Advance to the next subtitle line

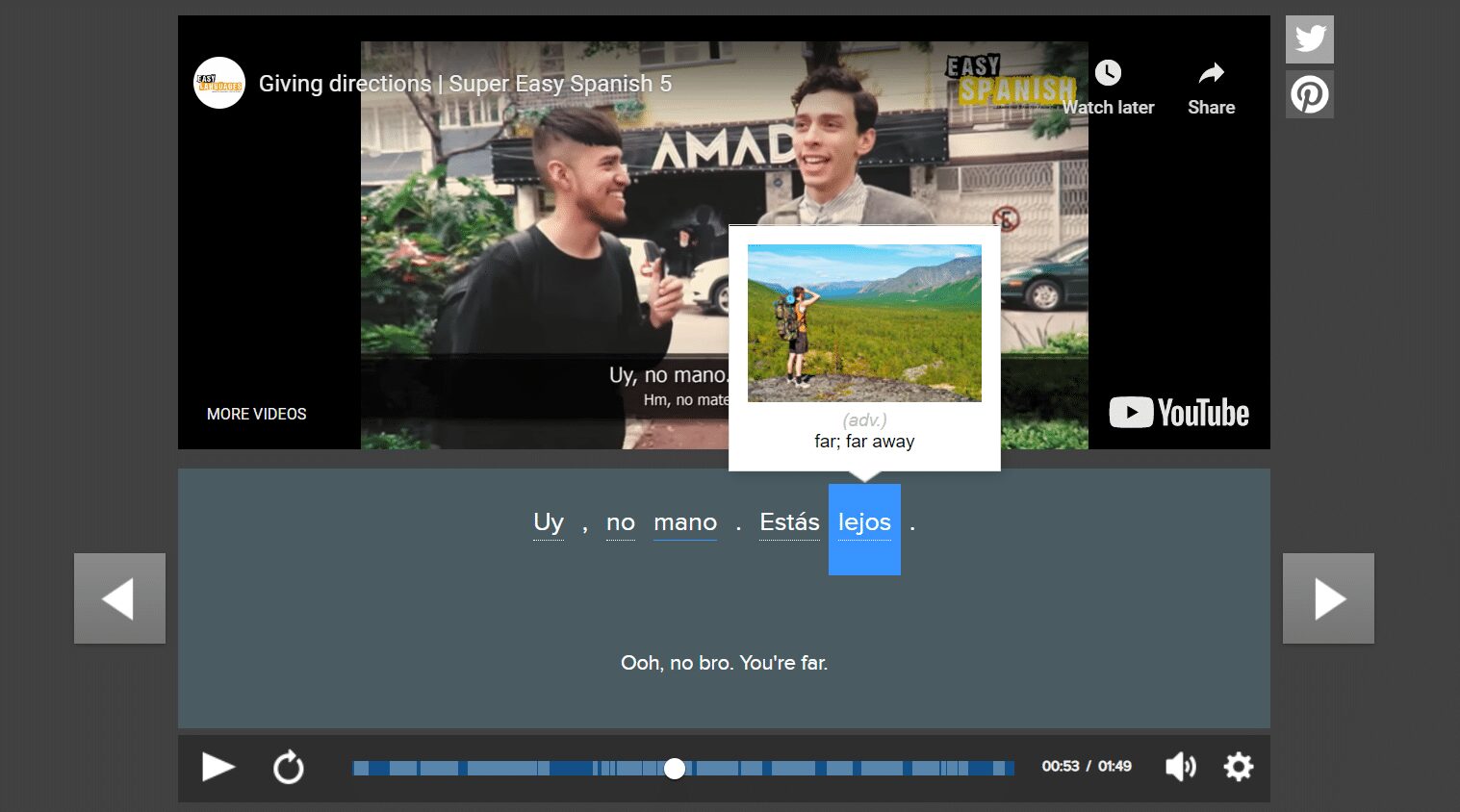pyautogui.click(x=1328, y=598)
